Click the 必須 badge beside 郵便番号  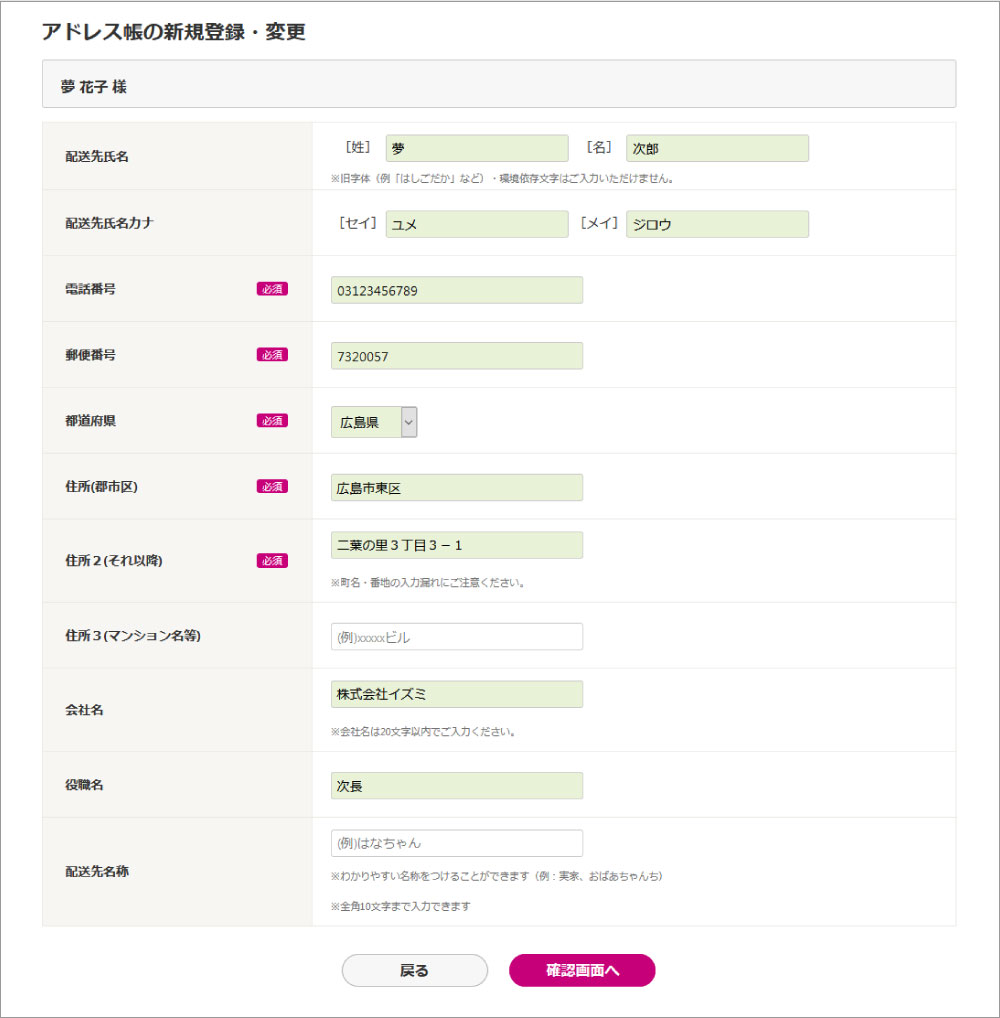tap(272, 355)
